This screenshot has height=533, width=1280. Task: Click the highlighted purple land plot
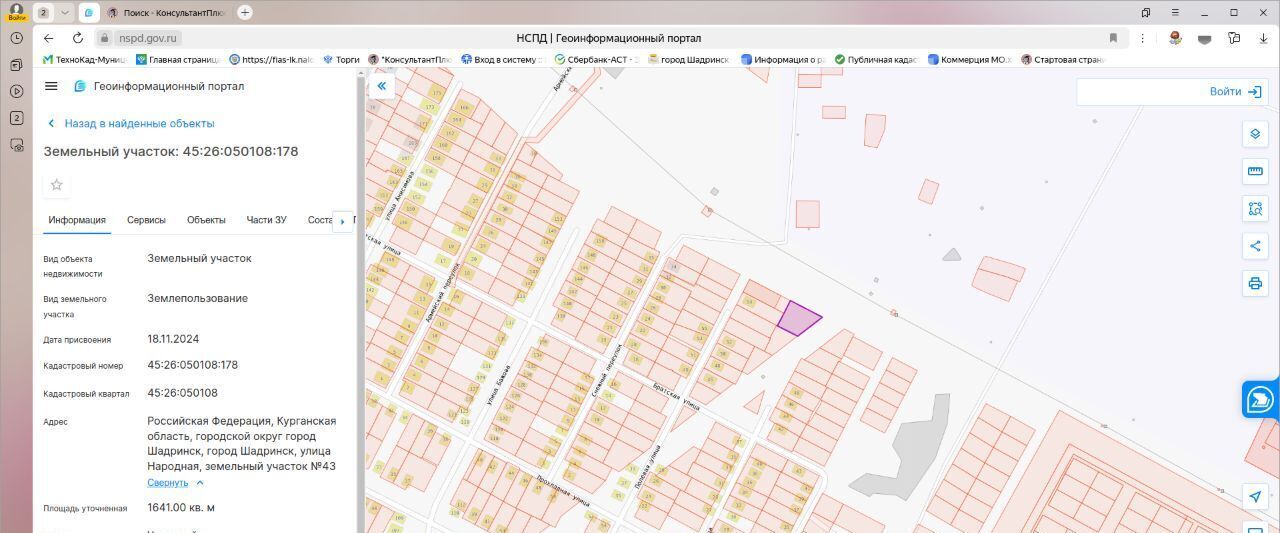coord(798,318)
